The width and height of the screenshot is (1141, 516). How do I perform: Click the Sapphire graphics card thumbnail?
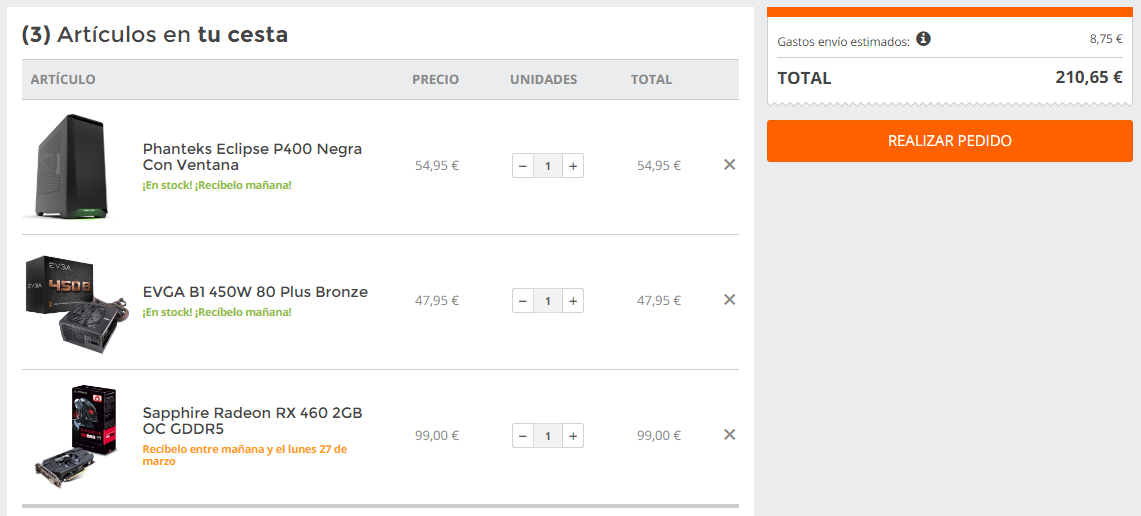pos(76,435)
